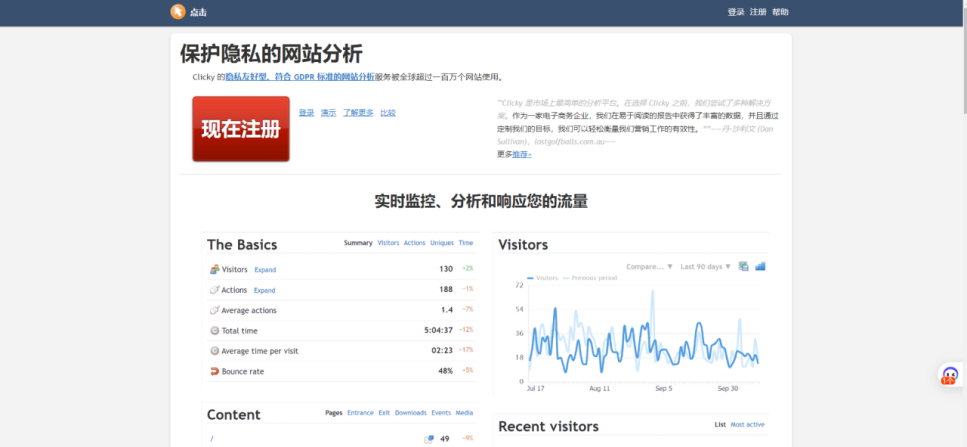Select the List tab in Recent visitors
967x447 pixels.
pyautogui.click(x=720, y=425)
